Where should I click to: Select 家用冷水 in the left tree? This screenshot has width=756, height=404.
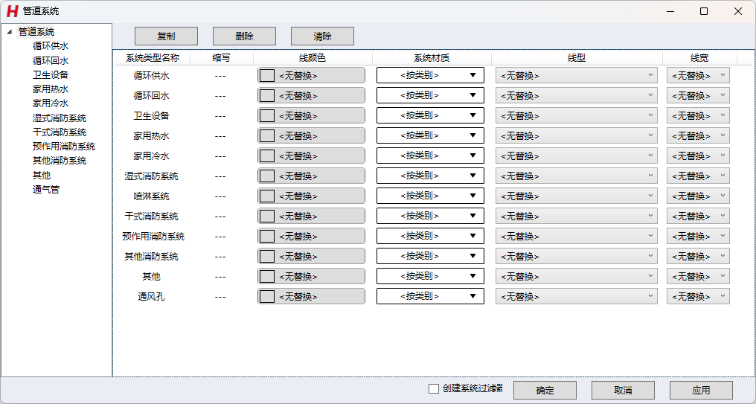[50, 103]
